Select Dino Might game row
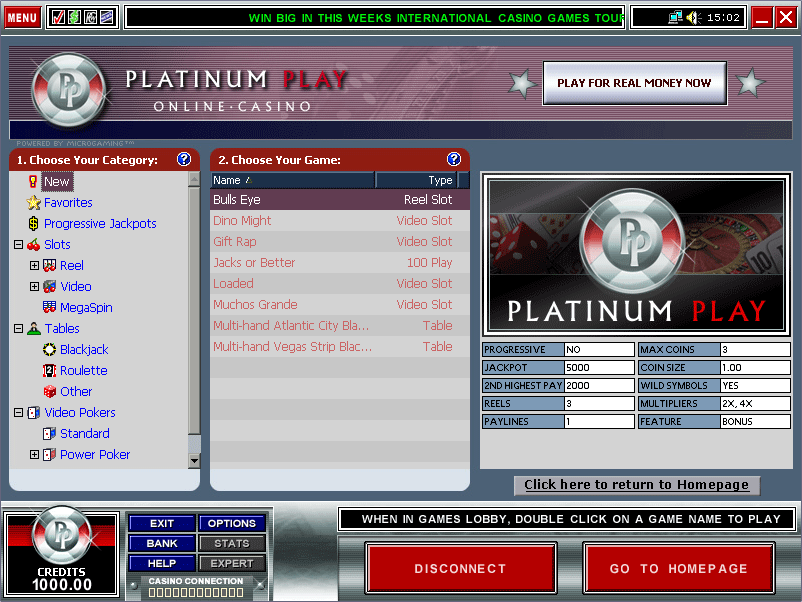The height and width of the screenshot is (602, 802). click(x=340, y=220)
